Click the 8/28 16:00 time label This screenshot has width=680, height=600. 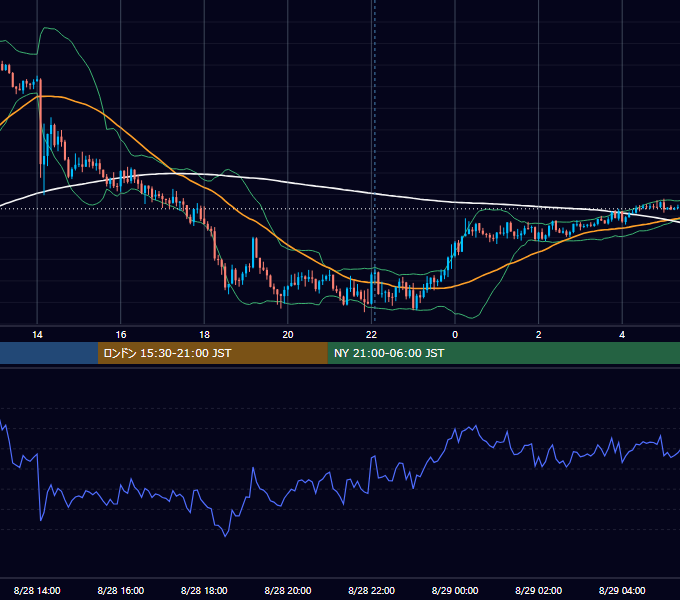pos(121,590)
